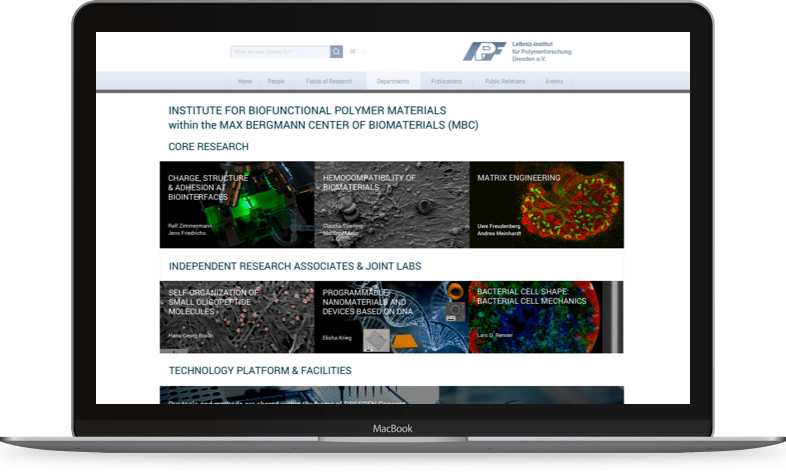Screen dimensions: 786x472
Task: Focus the site search input field
Action: point(280,52)
